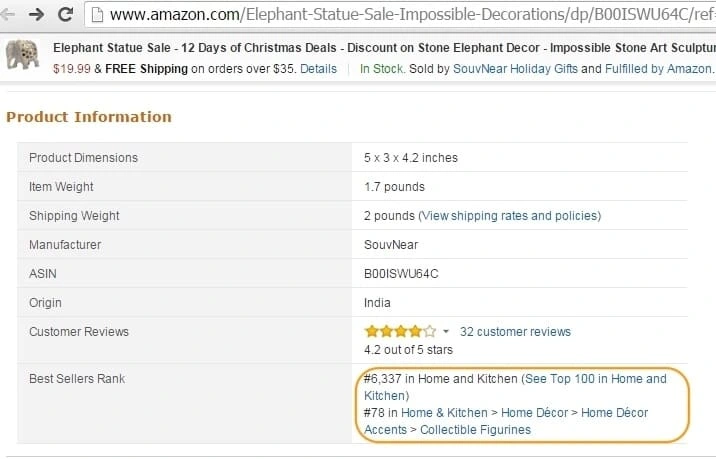
Task: Open the shipping Details link
Action: click(x=318, y=69)
